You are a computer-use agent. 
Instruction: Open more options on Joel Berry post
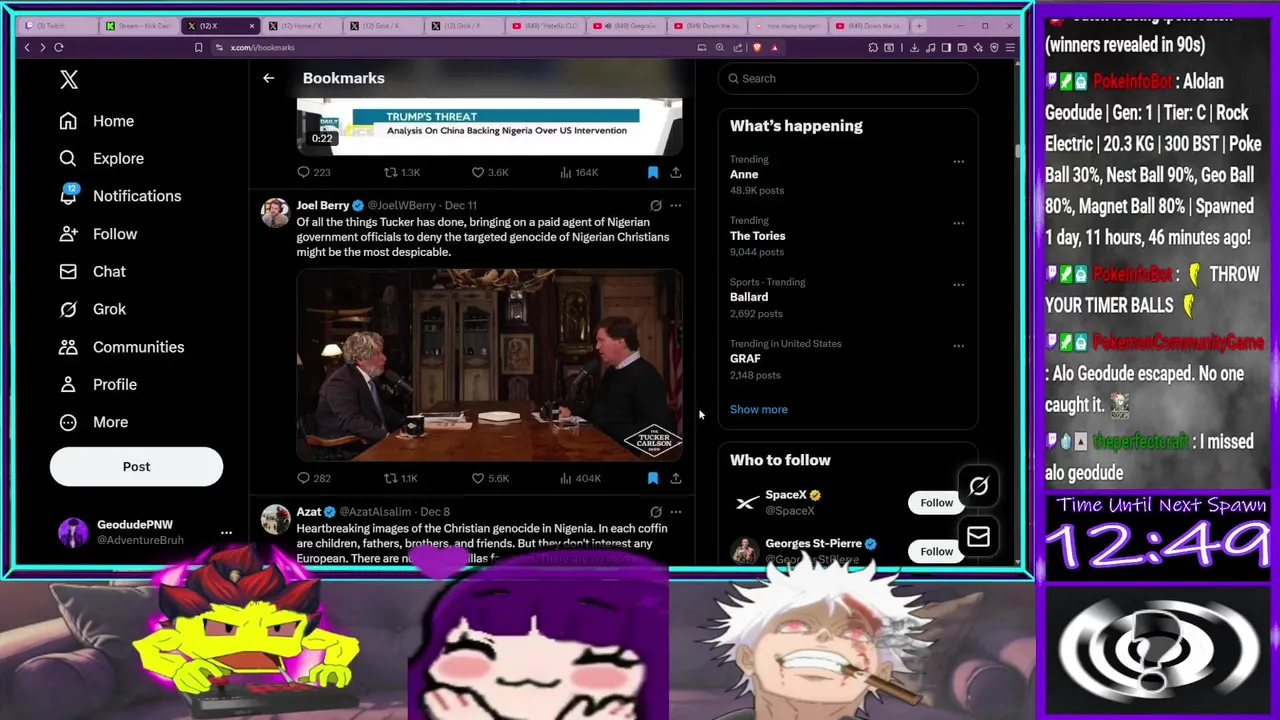pyautogui.click(x=676, y=205)
